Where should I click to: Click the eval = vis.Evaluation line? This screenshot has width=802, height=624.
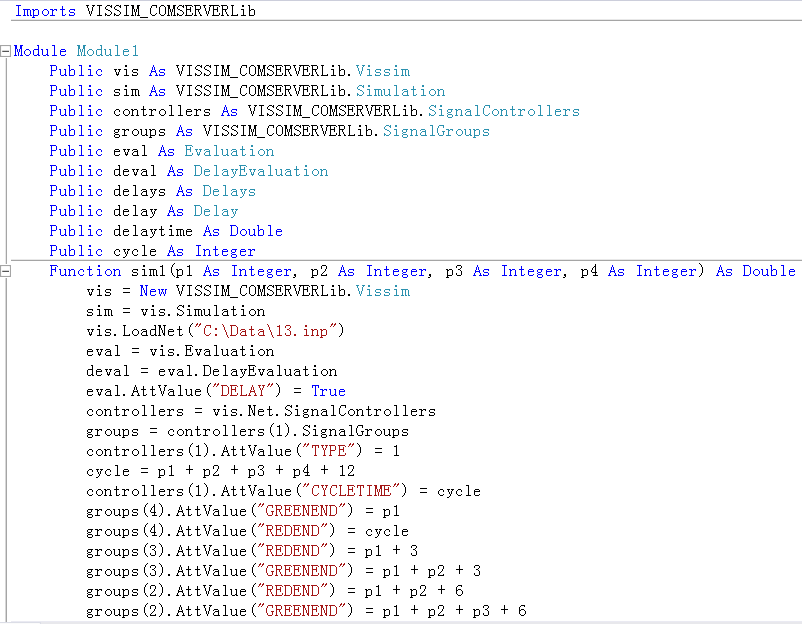[180, 351]
